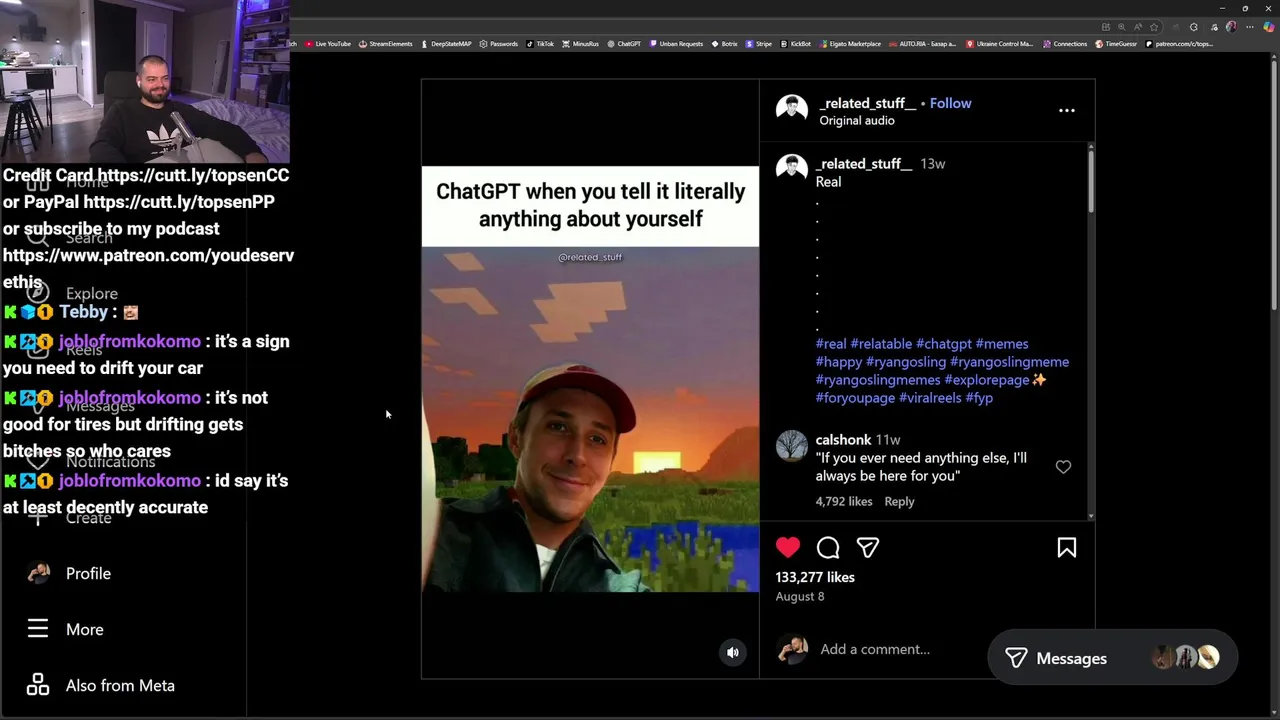Viewport: 1280px width, 720px height.
Task: Open Ukraine Control Map bookmark
Action: coord(1000,44)
